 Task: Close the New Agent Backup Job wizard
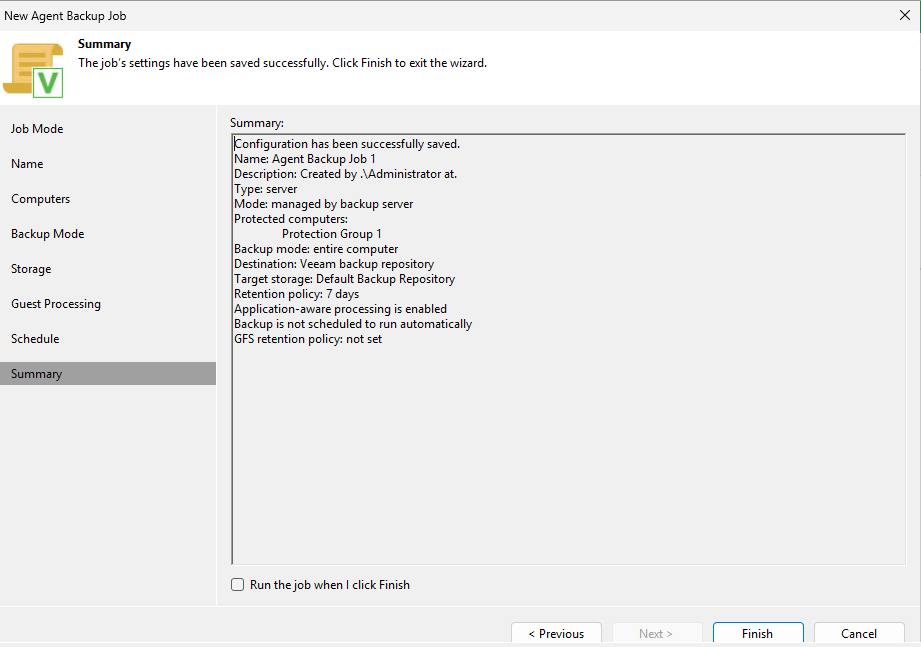click(905, 15)
